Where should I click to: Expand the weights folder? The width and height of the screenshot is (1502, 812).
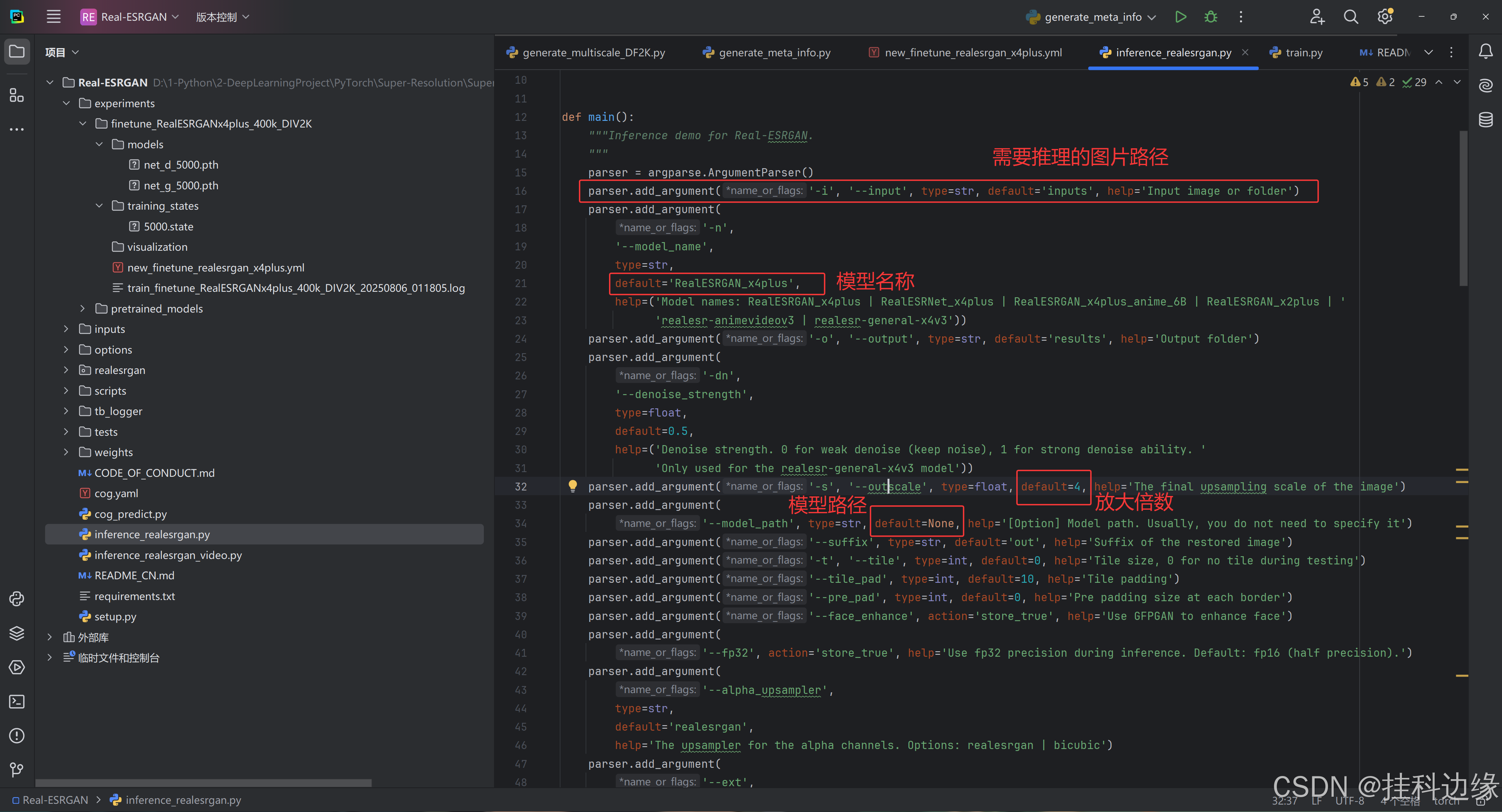click(x=66, y=452)
